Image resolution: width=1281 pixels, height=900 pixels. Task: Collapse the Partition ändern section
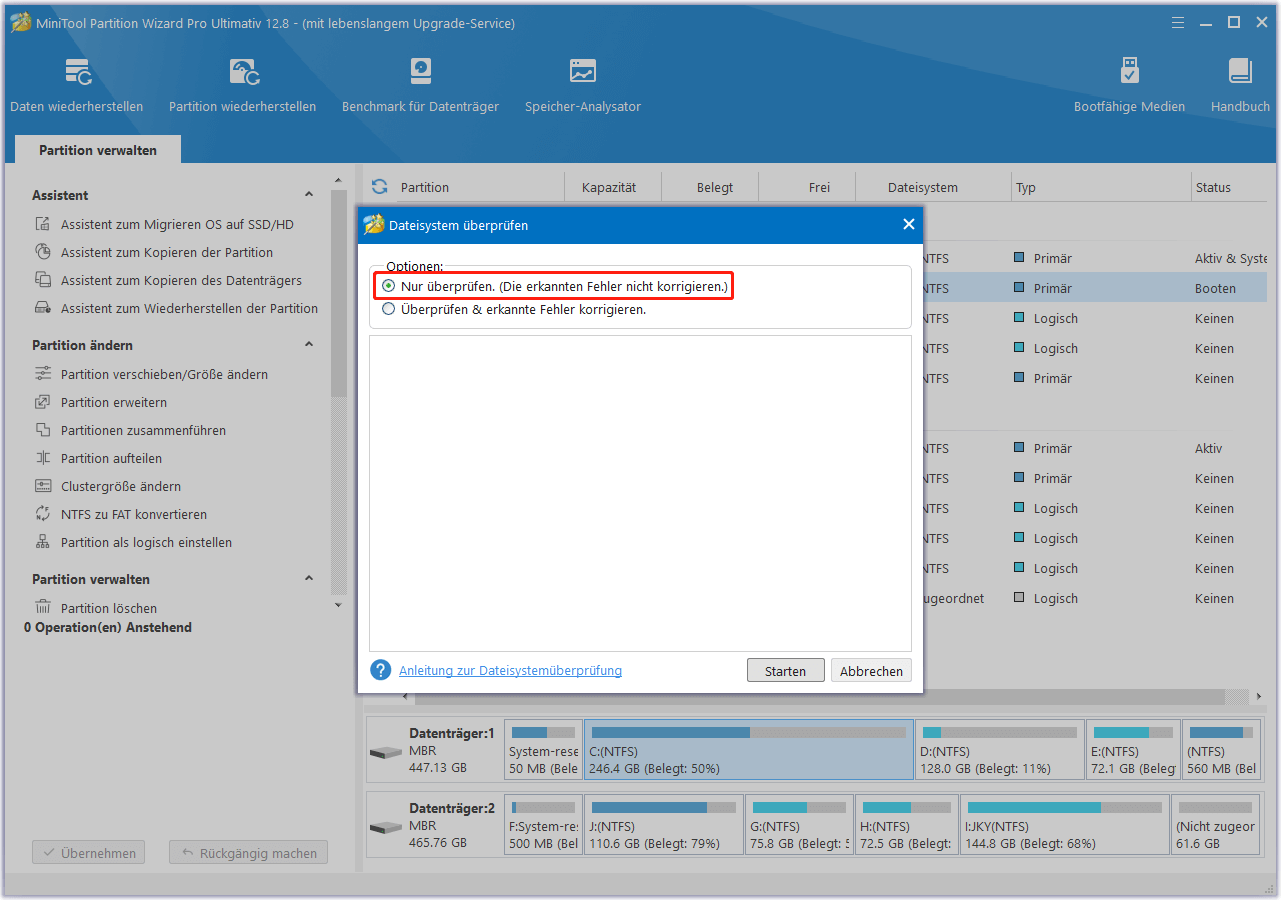309,345
